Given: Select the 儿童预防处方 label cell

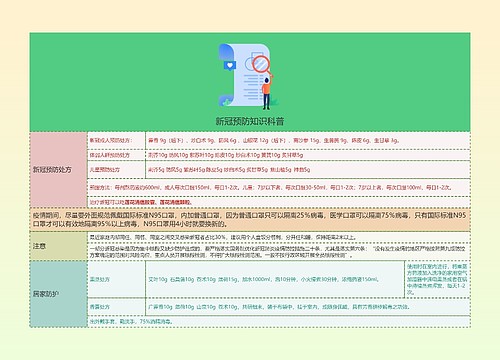Looking at the screenshot, I should point(116,170).
